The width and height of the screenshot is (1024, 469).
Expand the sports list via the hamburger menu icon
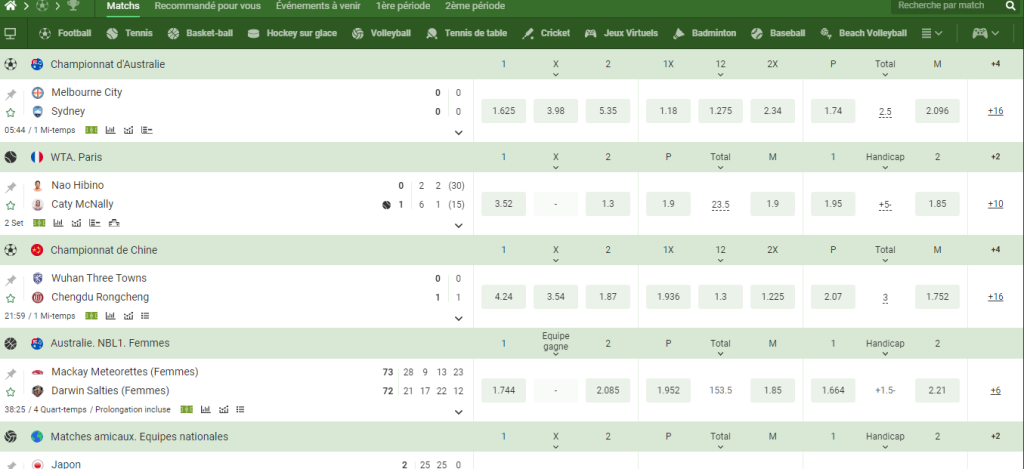click(x=932, y=33)
